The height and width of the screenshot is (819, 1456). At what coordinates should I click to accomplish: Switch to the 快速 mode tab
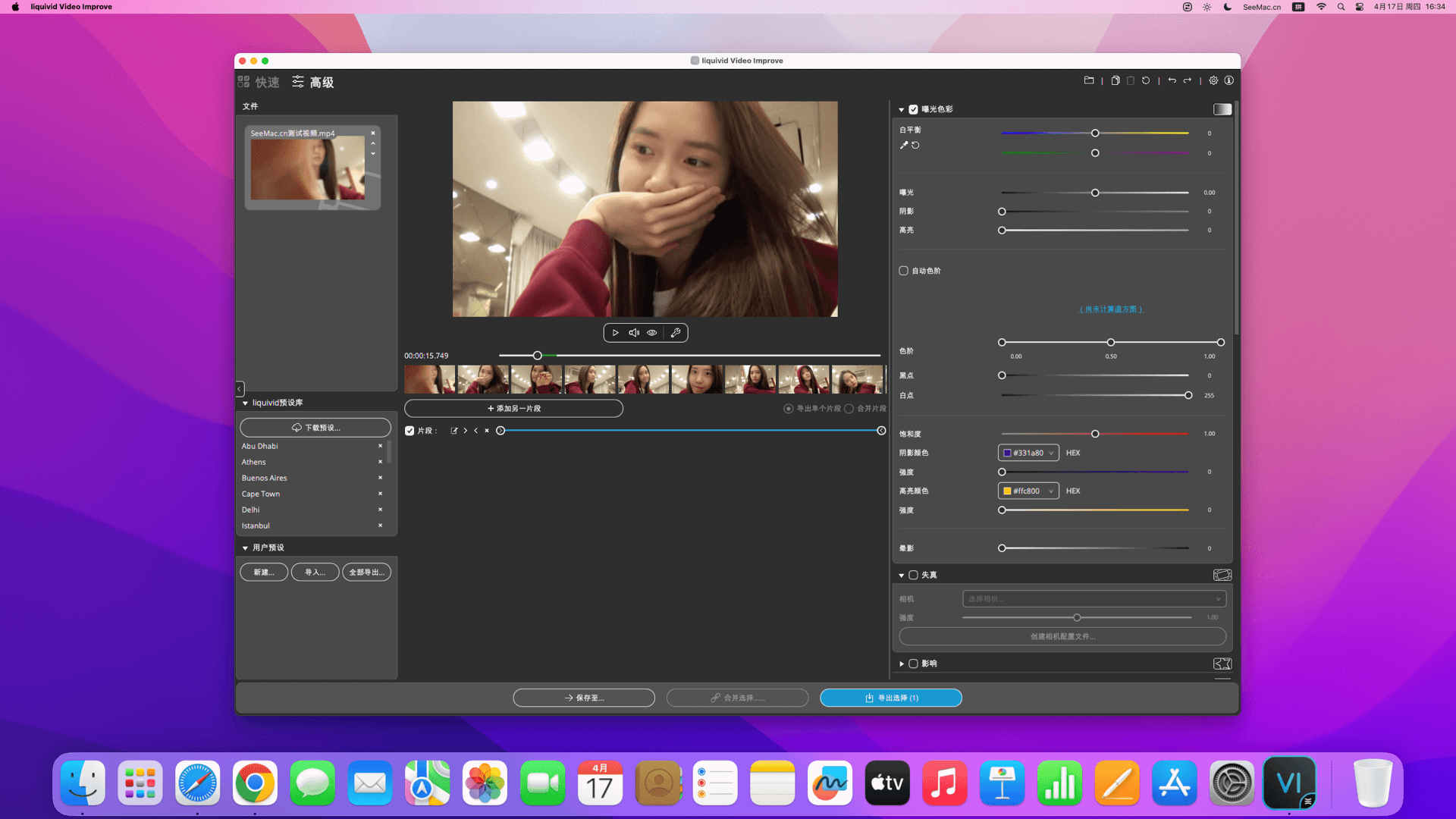tap(259, 82)
